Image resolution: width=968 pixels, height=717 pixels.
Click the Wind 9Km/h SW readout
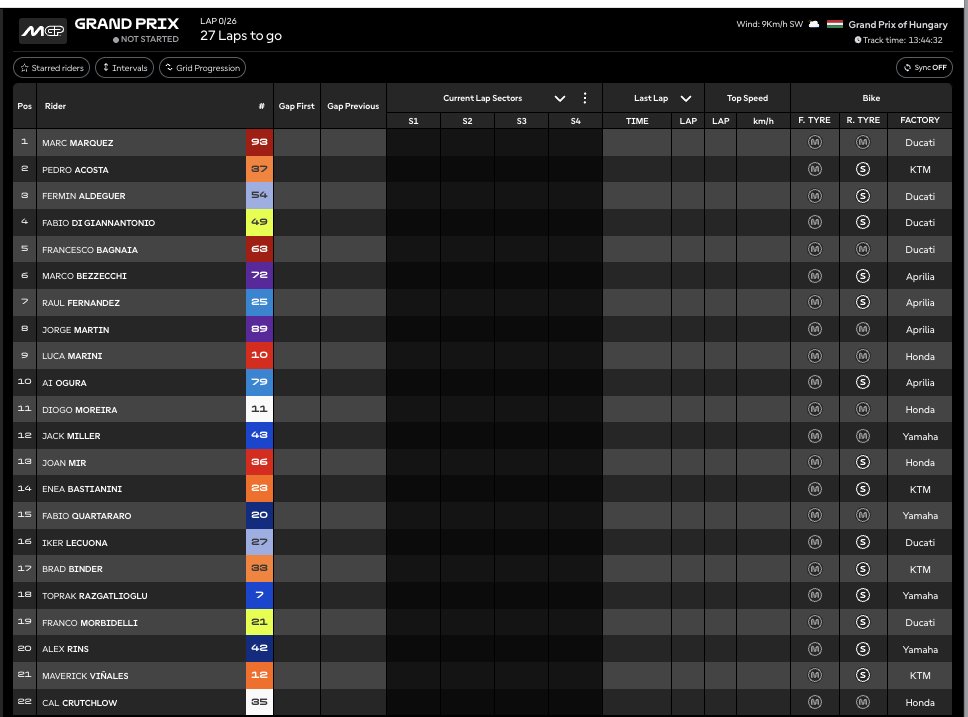click(769, 25)
